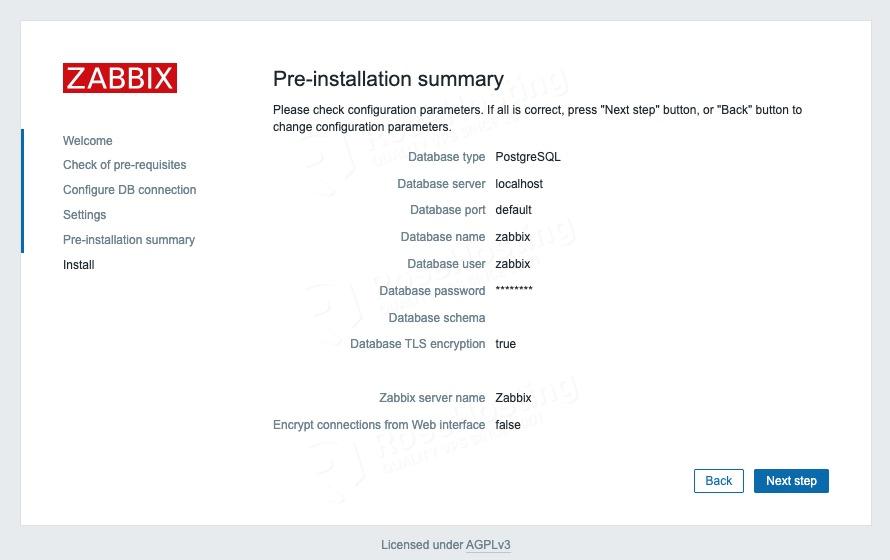Viewport: 890px width, 560px height.
Task: Click the Database user label
Action: [446, 264]
